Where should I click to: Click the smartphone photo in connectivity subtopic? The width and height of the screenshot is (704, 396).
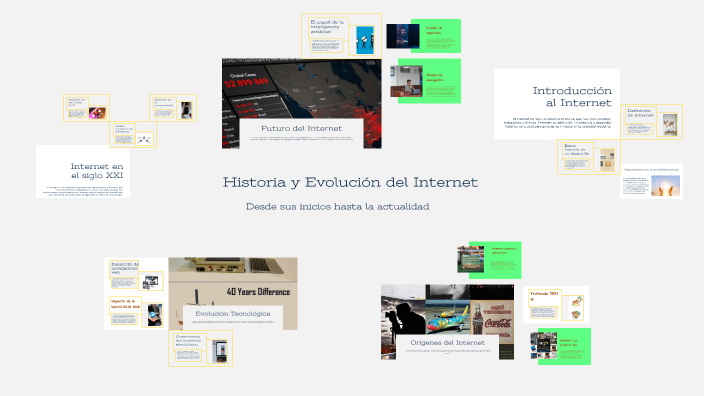(186, 110)
